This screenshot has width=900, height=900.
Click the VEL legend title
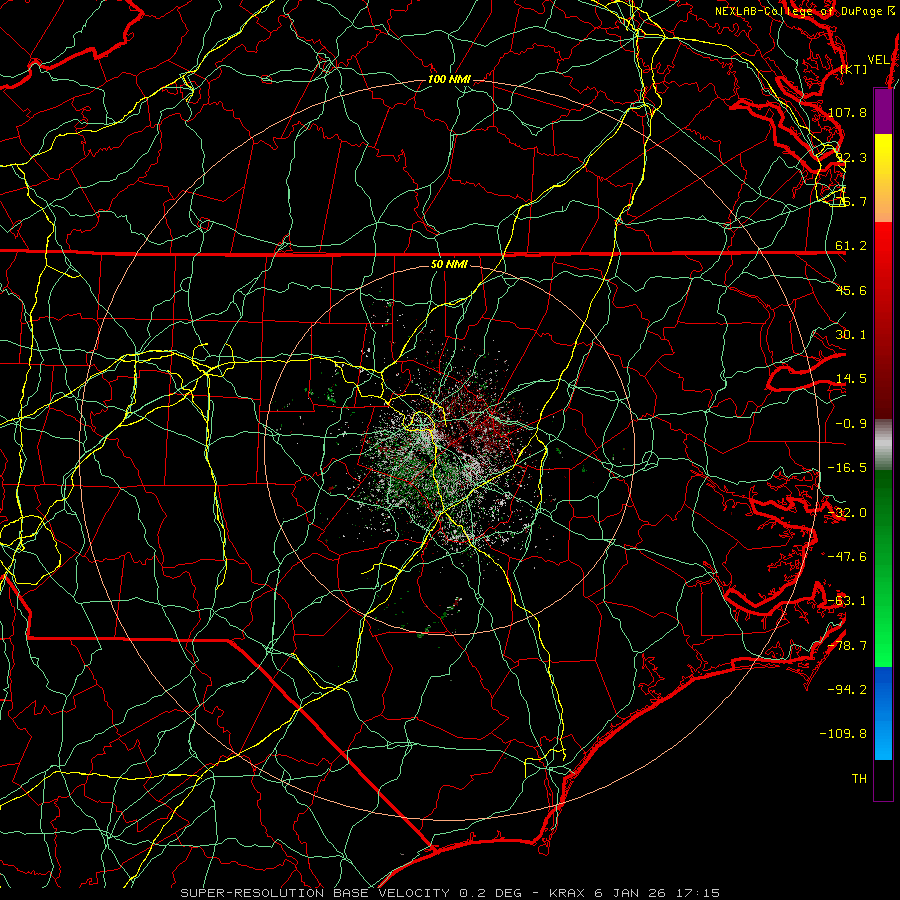tap(878, 60)
